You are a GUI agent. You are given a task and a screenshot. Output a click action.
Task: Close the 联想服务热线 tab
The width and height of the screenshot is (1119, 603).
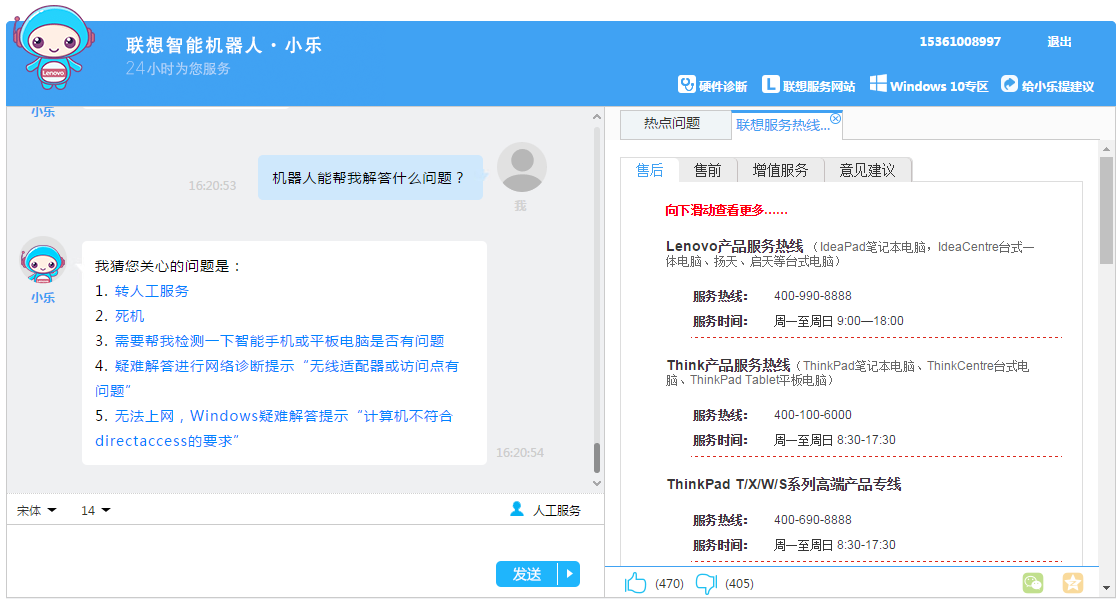[x=836, y=118]
